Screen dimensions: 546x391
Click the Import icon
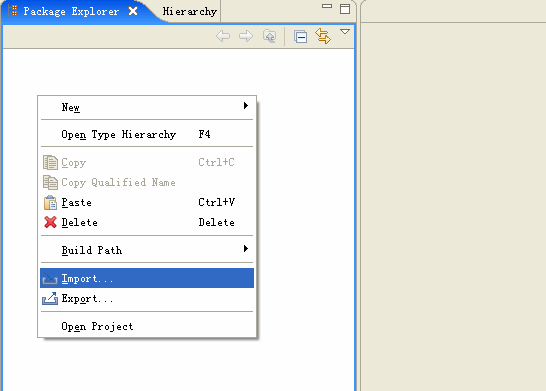click(50, 279)
